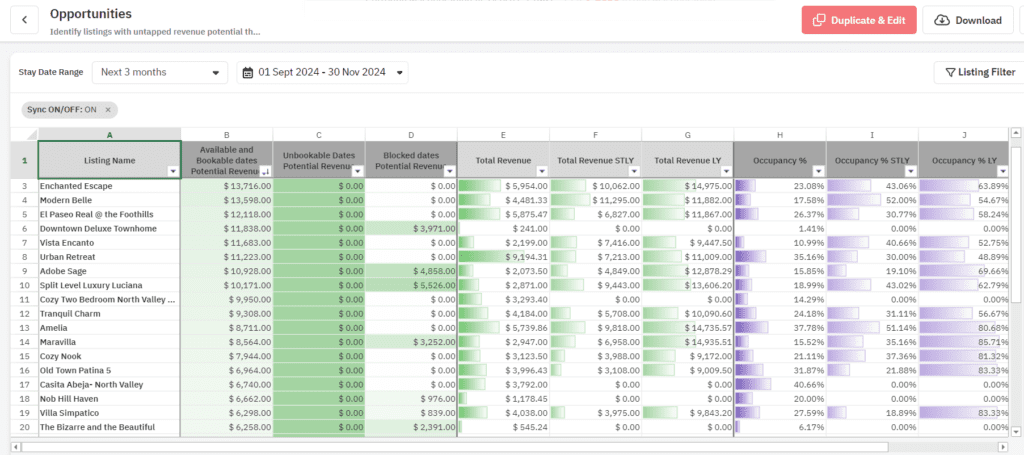
Task: Open filter arrow on Total Revenue column
Action: (x=541, y=171)
